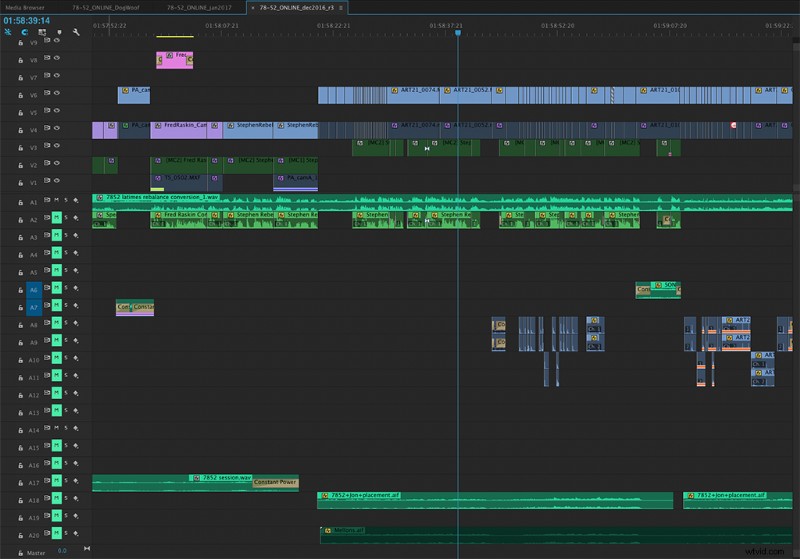Image resolution: width=800 pixels, height=559 pixels.
Task: Click voice-over record icon on track A6
Action: pos(76,288)
